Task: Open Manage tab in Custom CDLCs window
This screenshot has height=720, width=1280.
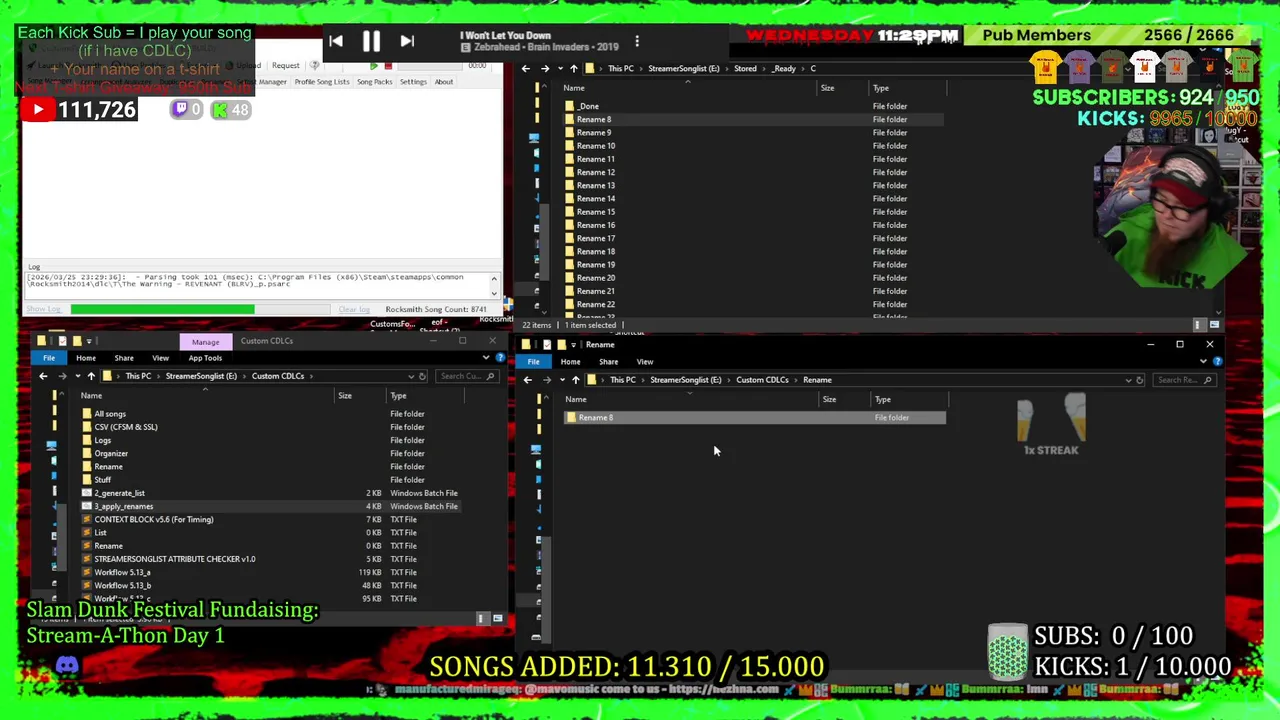Action: [205, 341]
